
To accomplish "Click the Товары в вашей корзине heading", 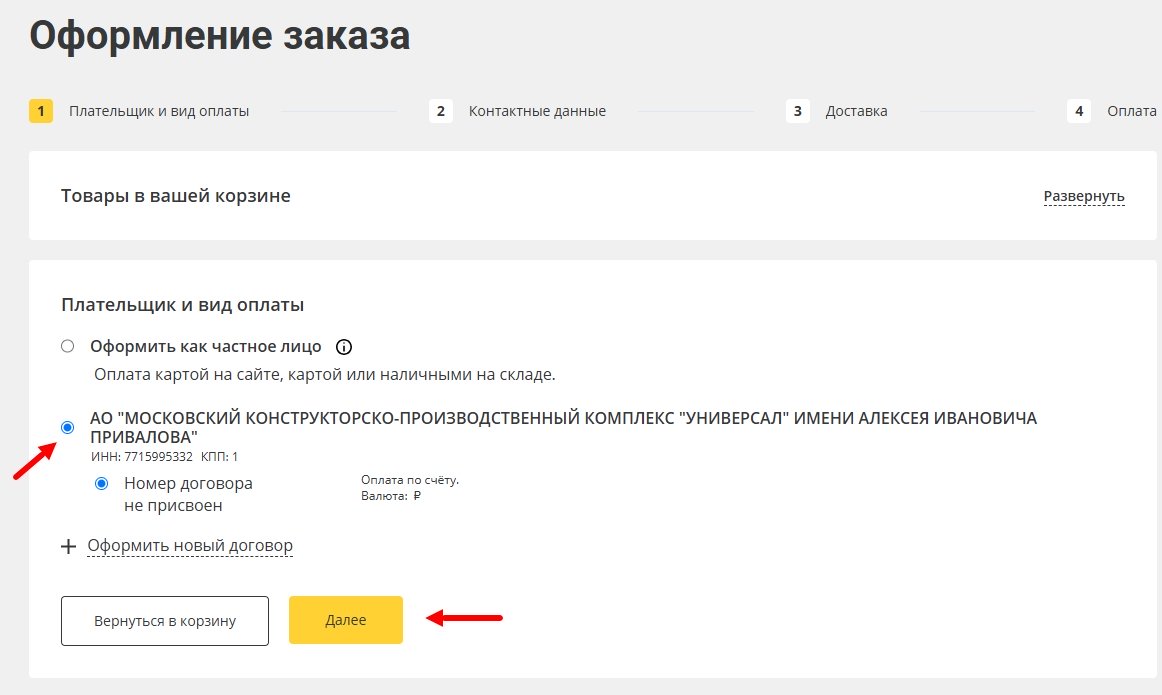I will 176,196.
